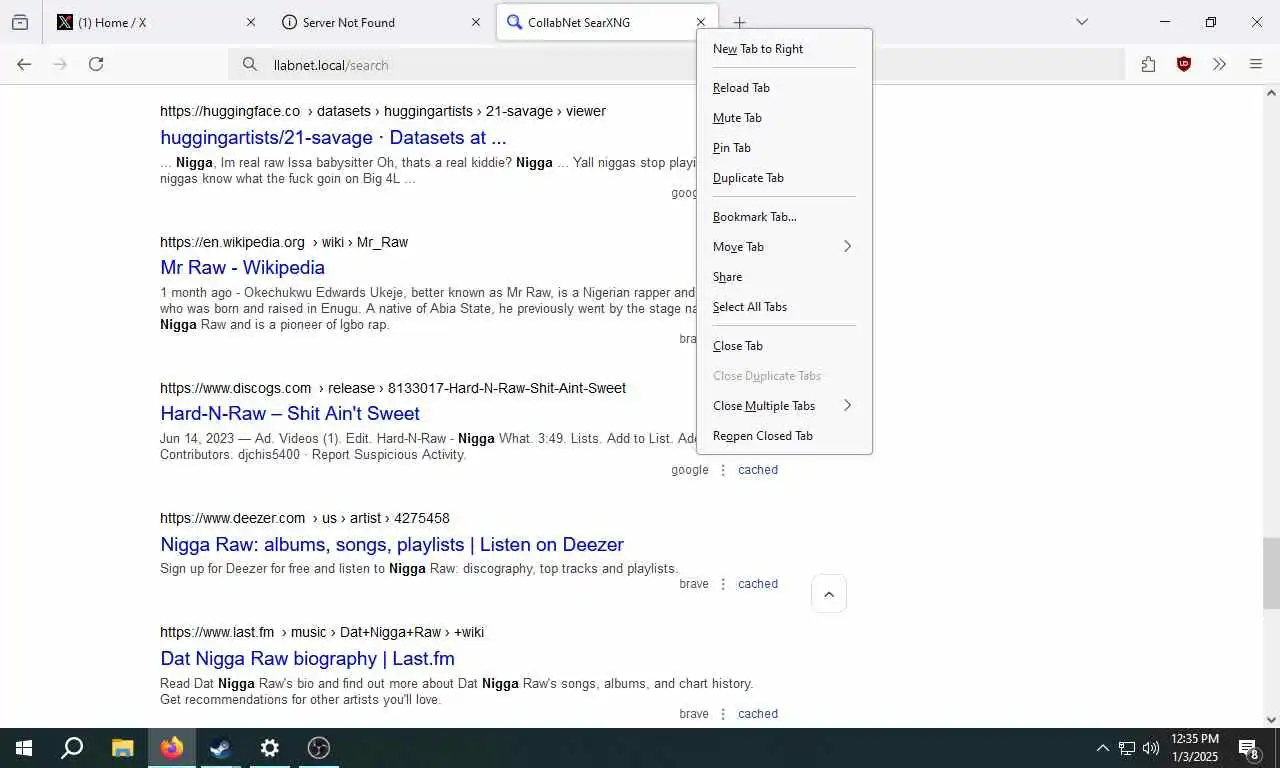Click the Firefox taskbar icon
The width and height of the screenshot is (1280, 768).
click(172, 748)
